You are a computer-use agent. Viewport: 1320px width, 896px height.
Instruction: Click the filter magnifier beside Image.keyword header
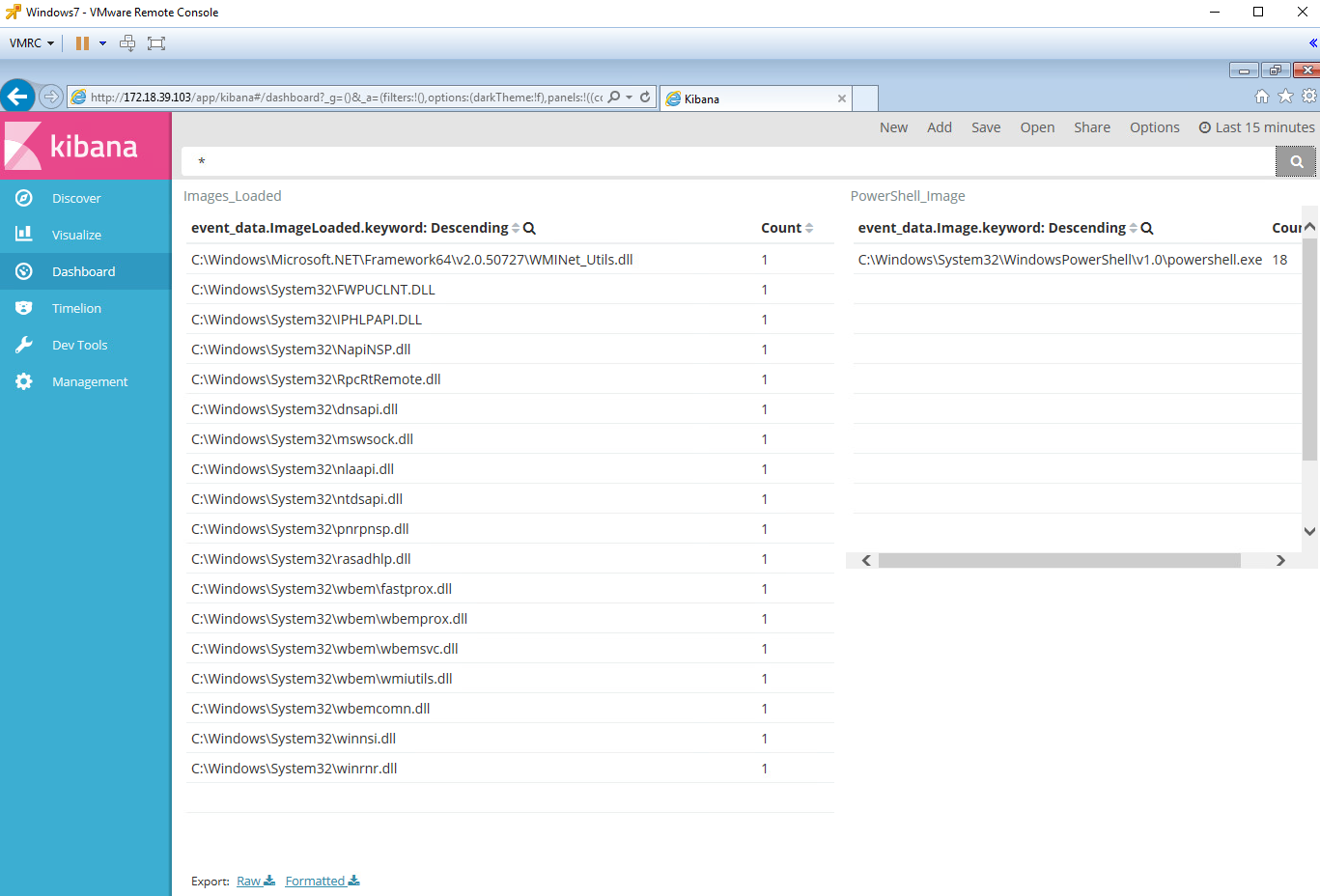click(1147, 229)
